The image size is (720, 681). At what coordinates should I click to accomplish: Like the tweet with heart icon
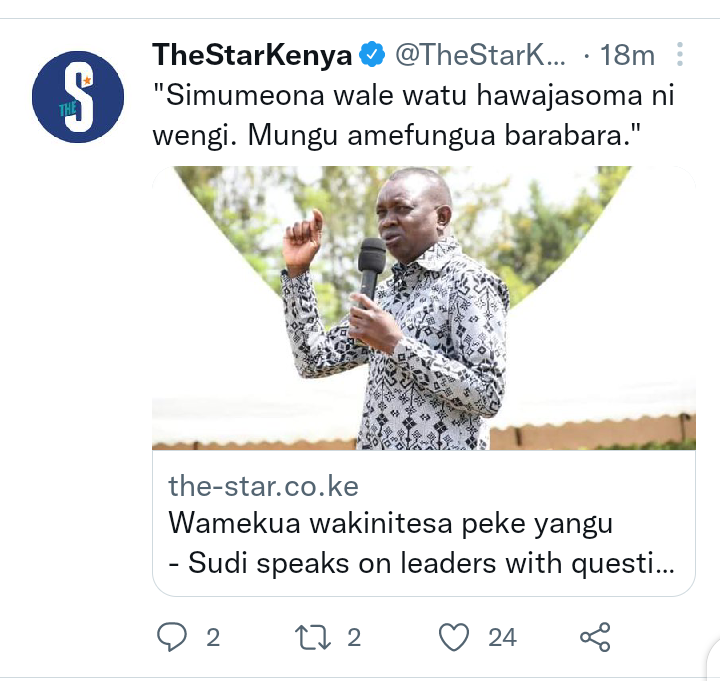pos(454,637)
